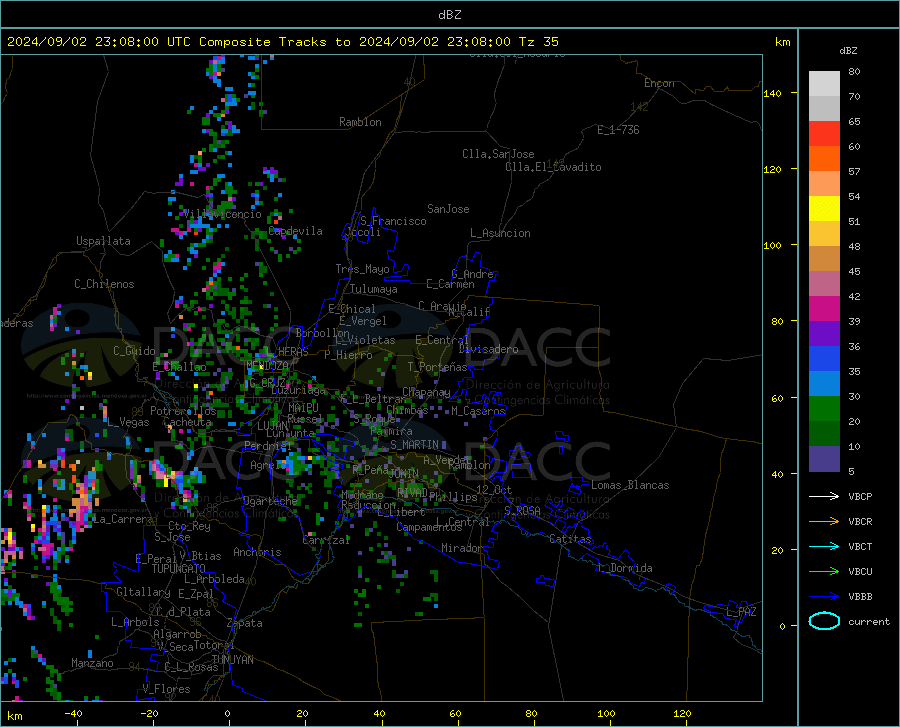The height and width of the screenshot is (727, 900).
Task: Click the '120' tick on horizontal km axis
Action: 682,714
